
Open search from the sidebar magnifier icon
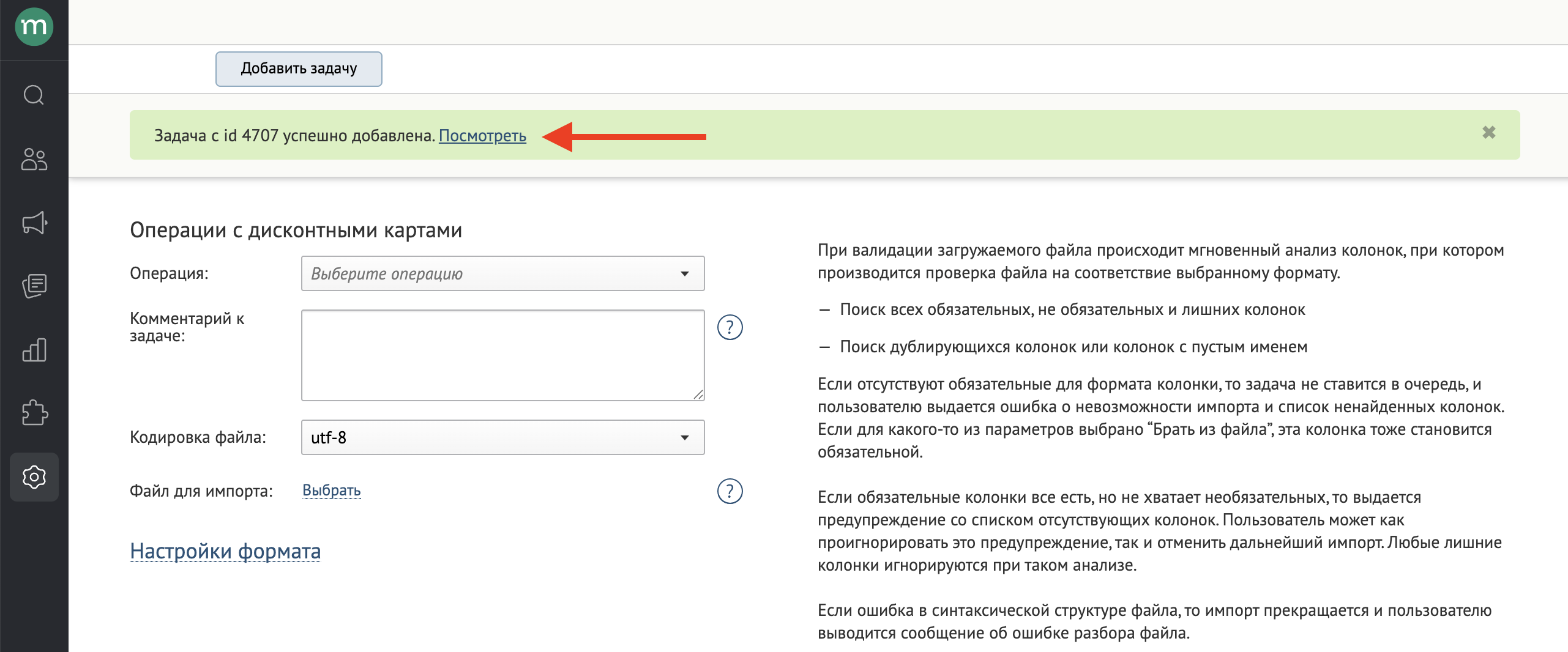(34, 95)
